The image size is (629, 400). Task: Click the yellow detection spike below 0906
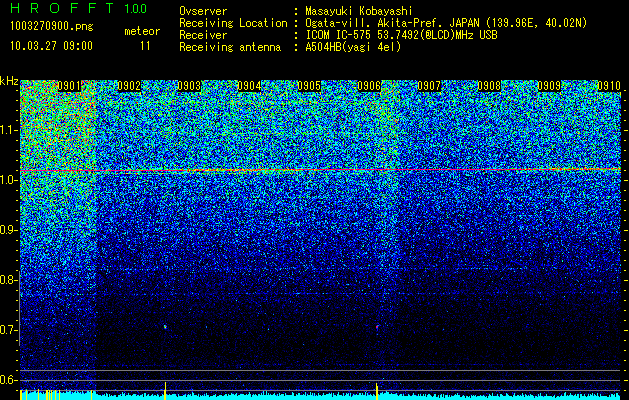point(377,391)
